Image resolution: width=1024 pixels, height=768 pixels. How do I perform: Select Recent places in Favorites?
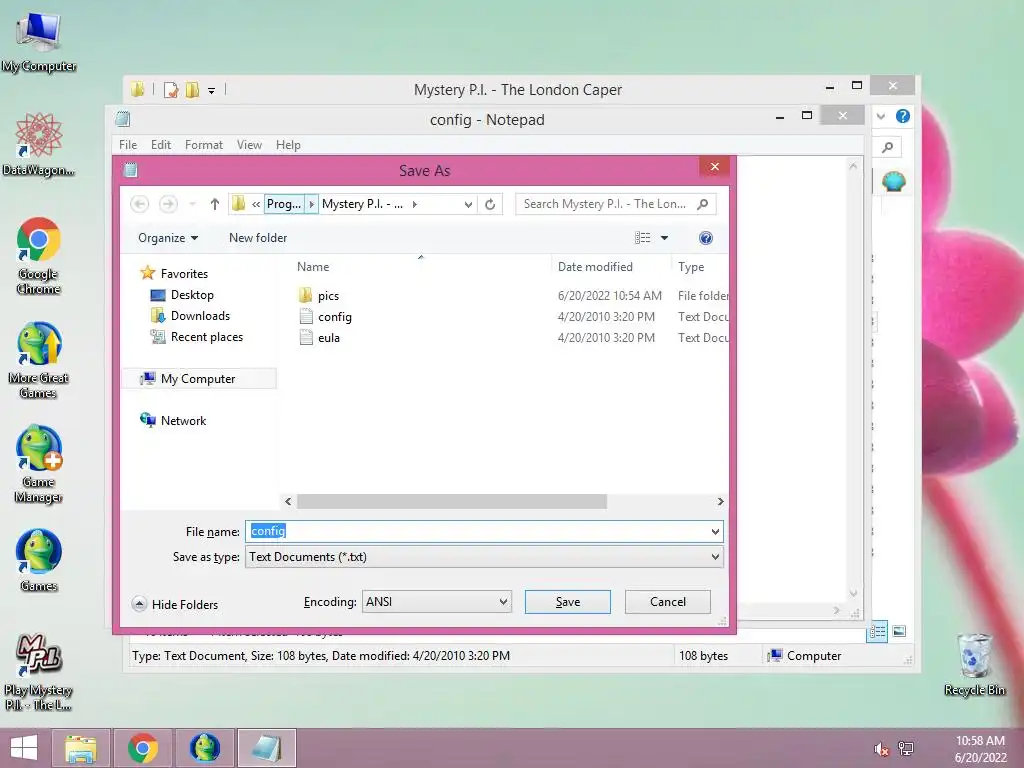click(197, 337)
